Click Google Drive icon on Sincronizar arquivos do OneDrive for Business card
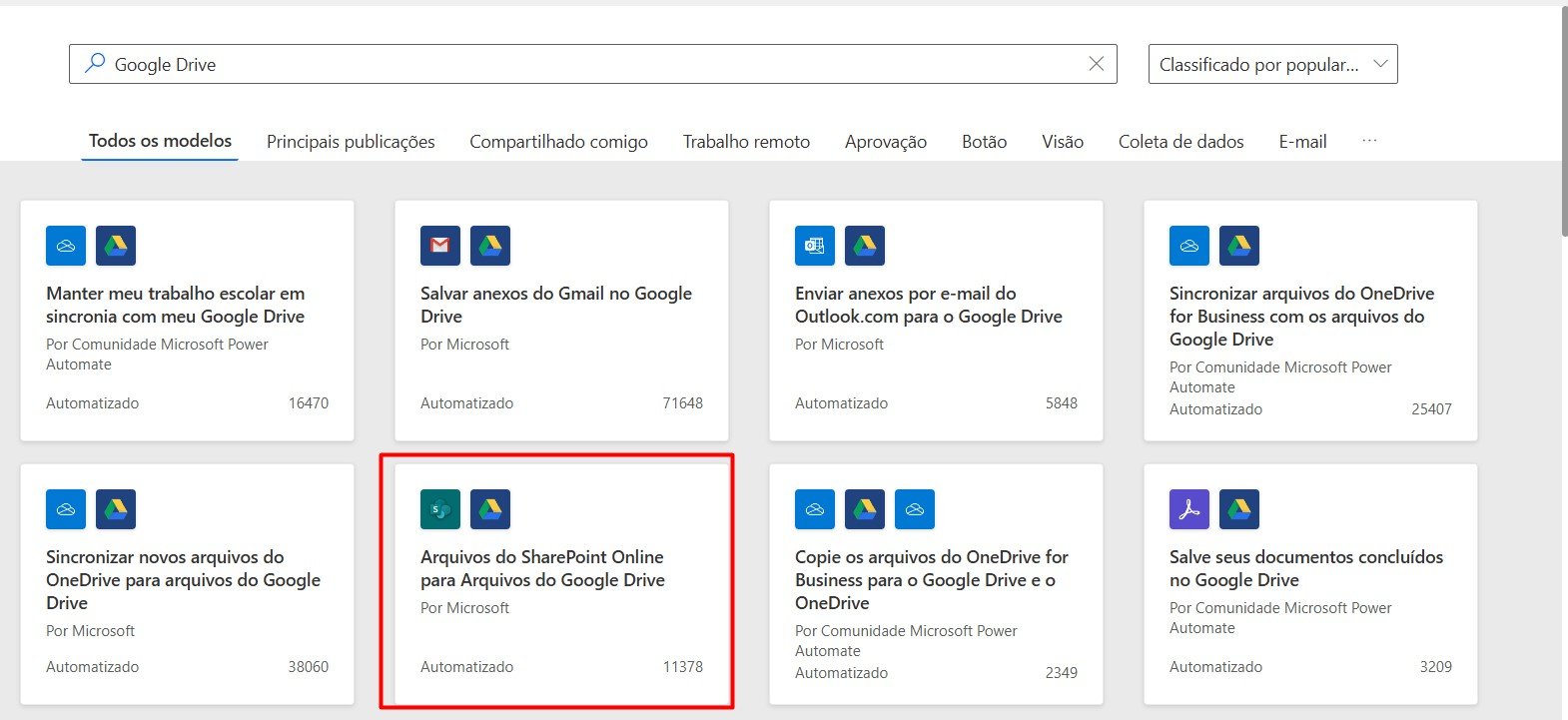Screen dimensions: 1568x720 click(1239, 246)
